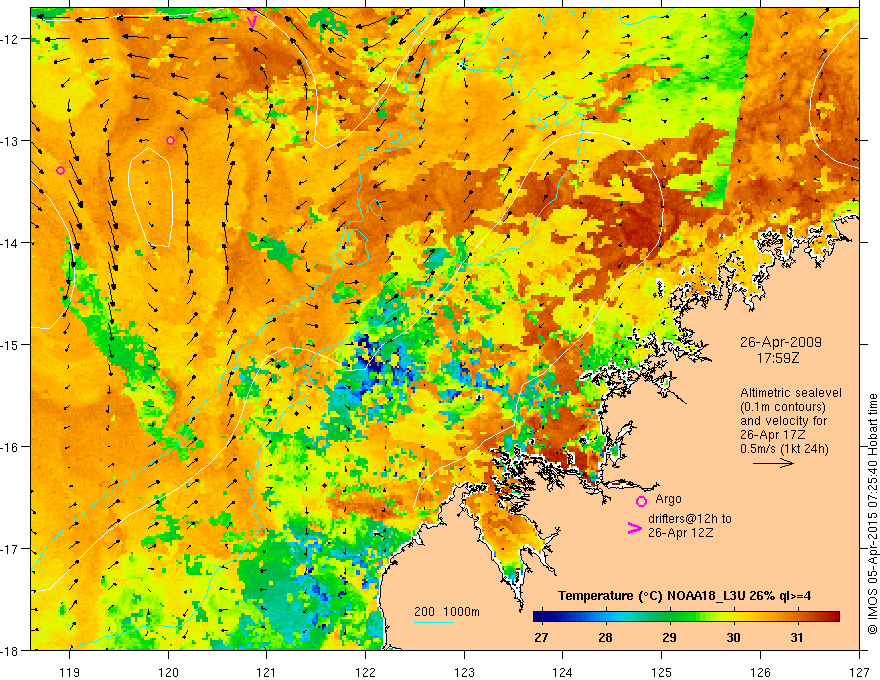Click the '-14' latitude axis label

click(11, 243)
